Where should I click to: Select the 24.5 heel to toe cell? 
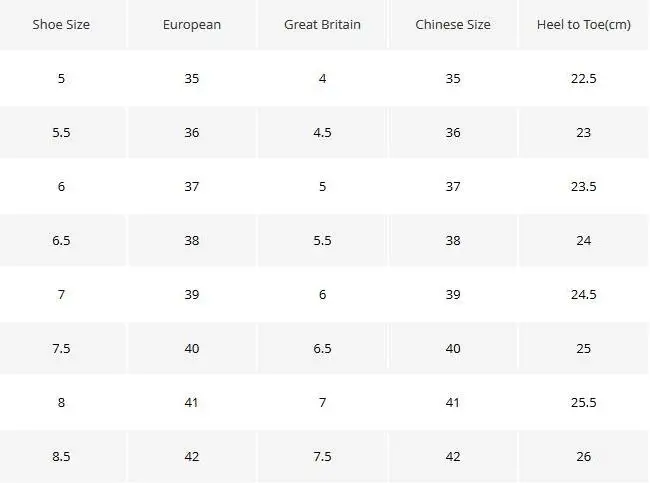pyautogui.click(x=583, y=294)
